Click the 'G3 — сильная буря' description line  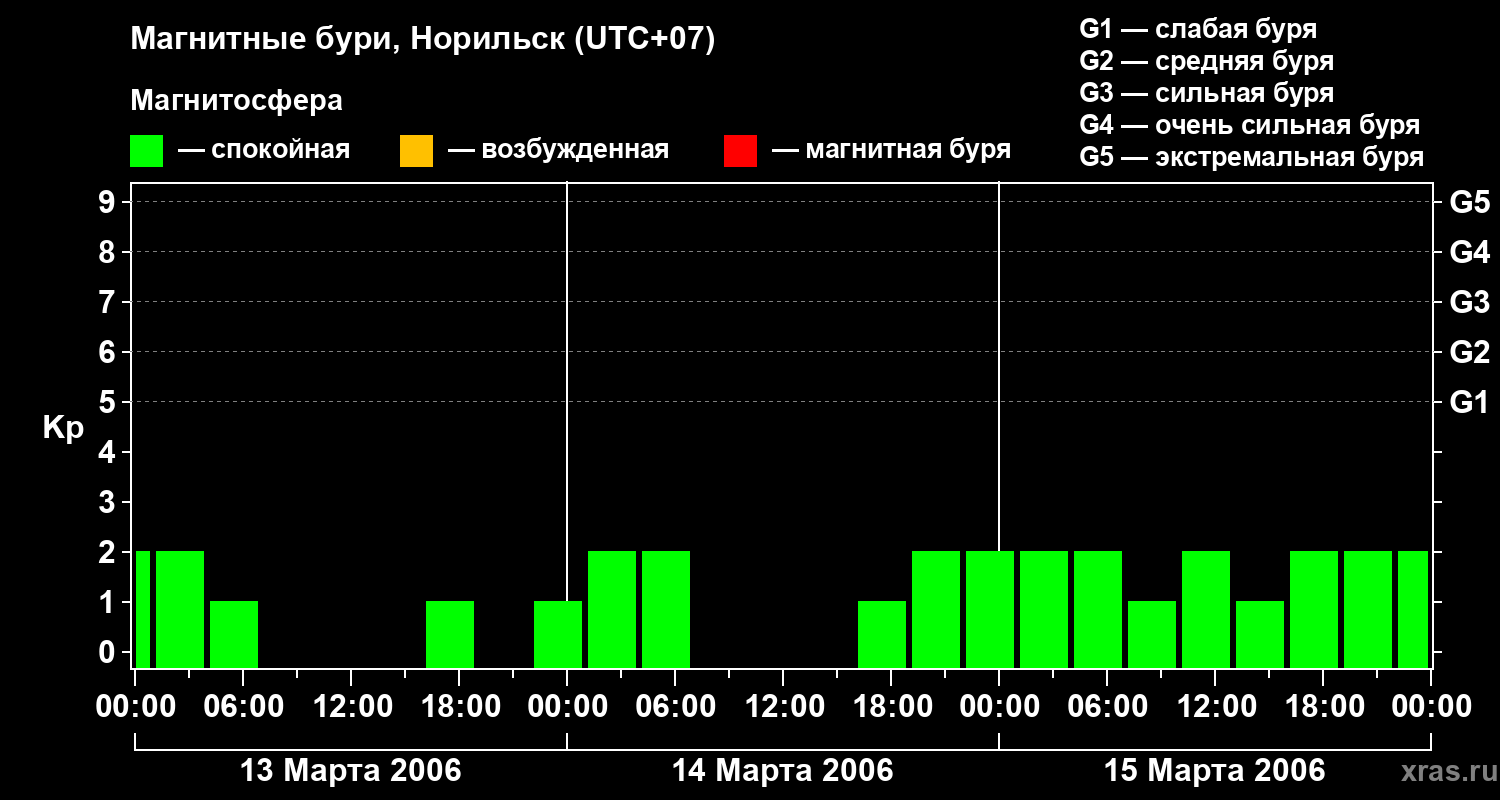pos(1207,93)
